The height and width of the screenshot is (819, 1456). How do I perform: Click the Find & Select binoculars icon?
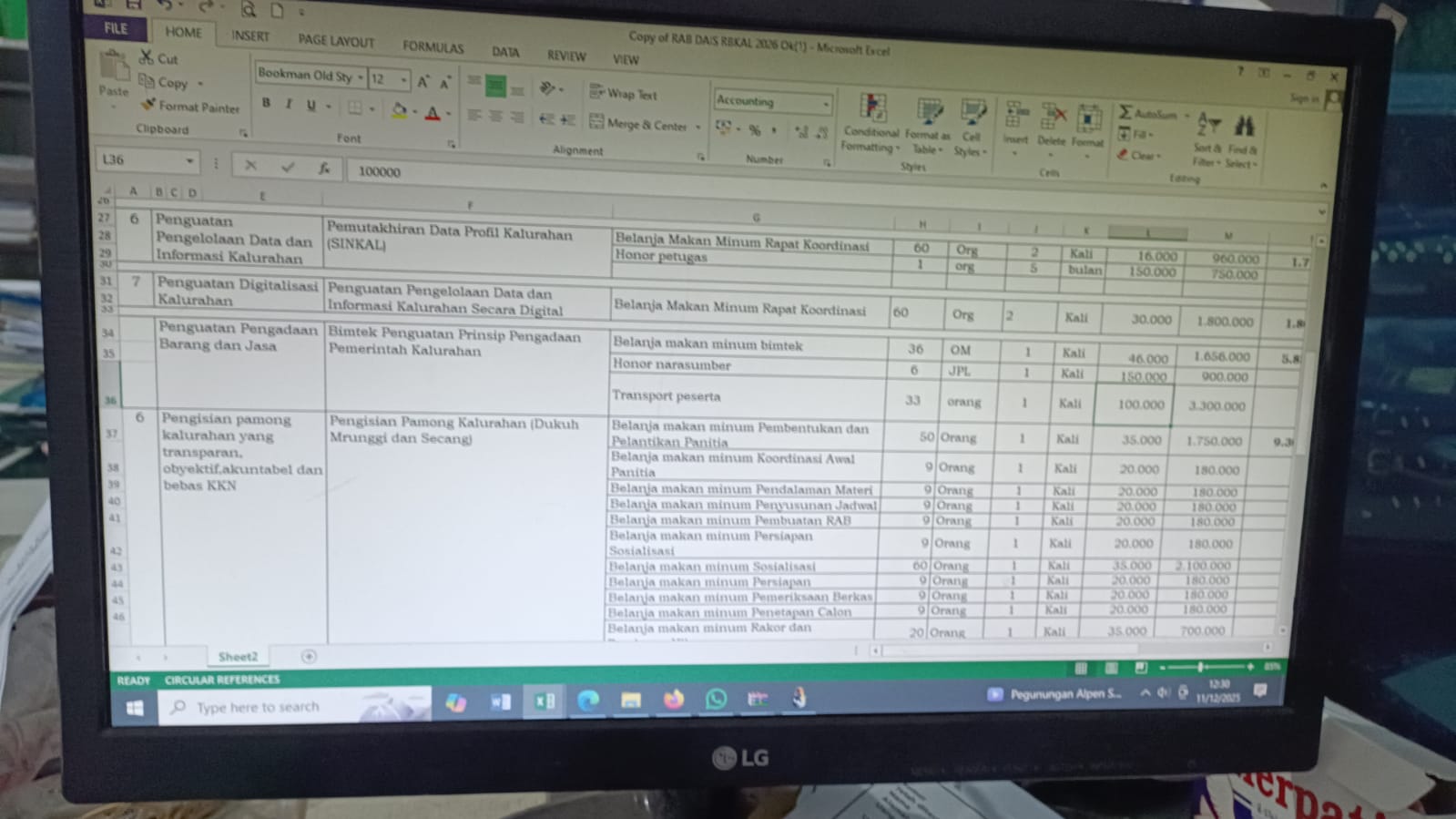tap(1244, 128)
